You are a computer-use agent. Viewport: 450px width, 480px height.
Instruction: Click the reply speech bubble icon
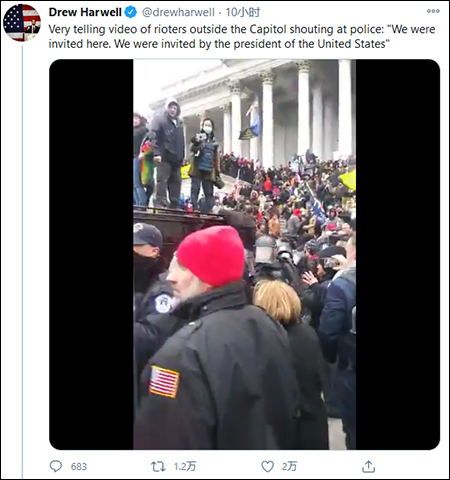click(56, 466)
